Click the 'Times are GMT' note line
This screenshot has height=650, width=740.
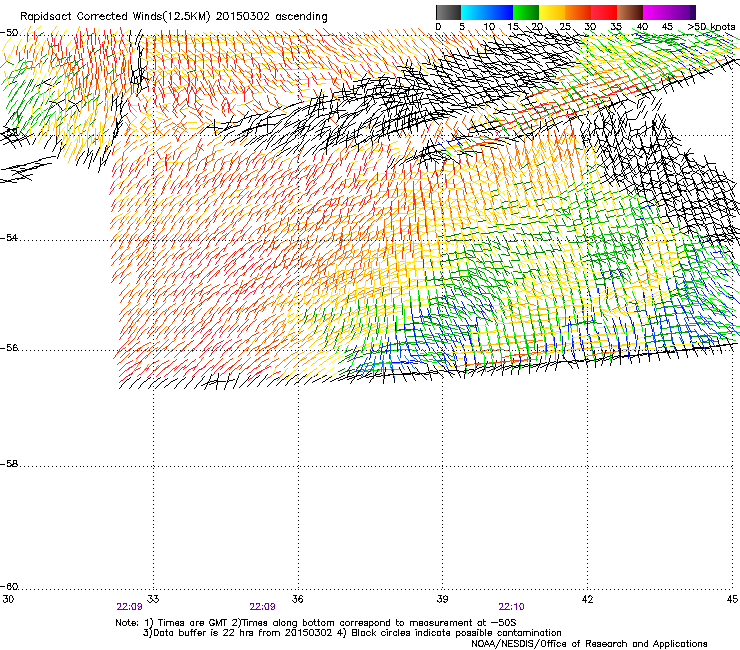click(316, 623)
